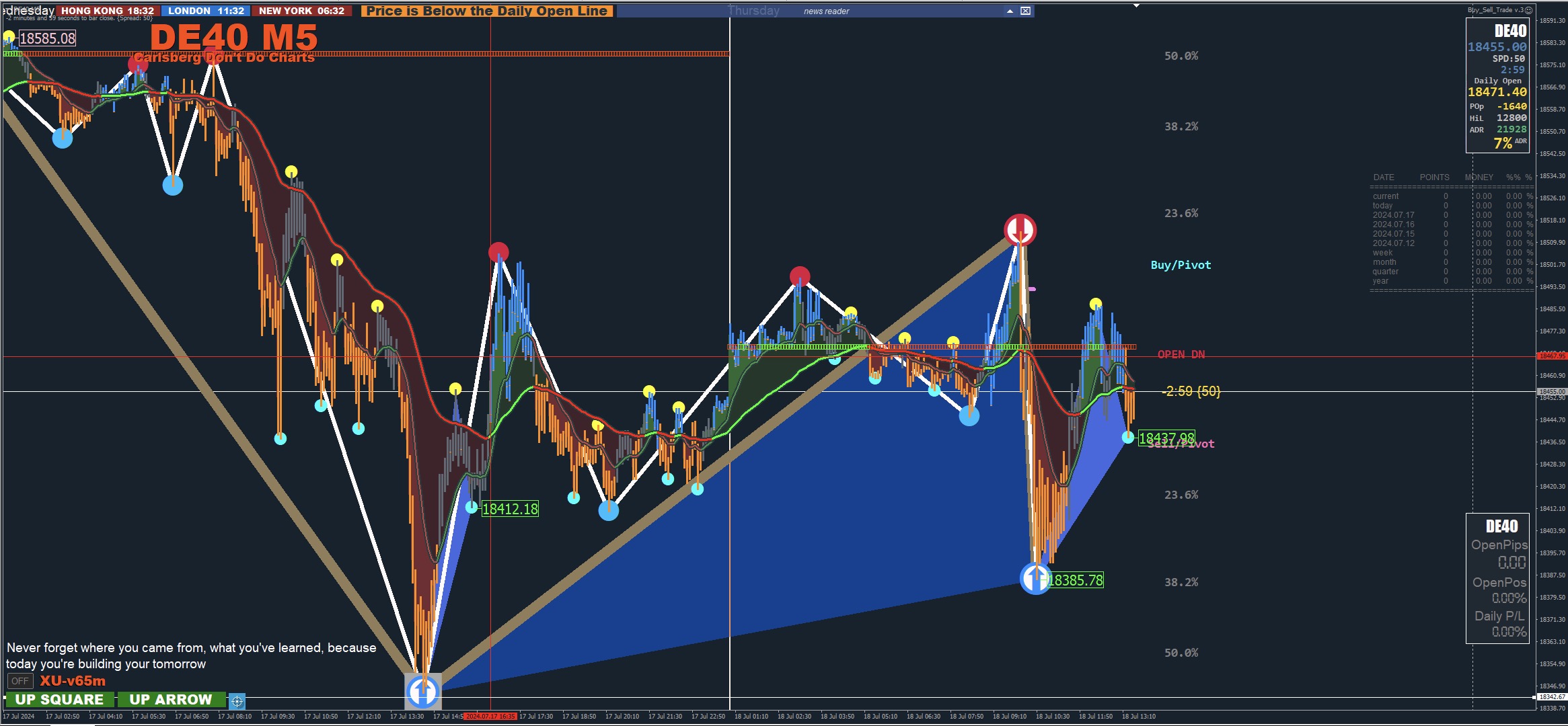Click the crosshair target icon beside UP ARROW

click(237, 701)
